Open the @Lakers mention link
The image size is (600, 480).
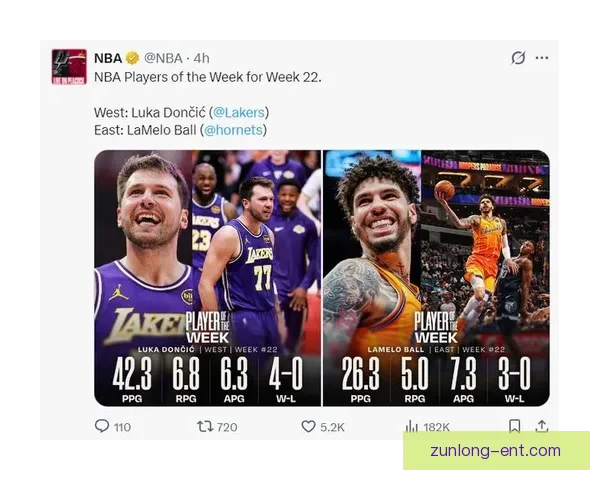pyautogui.click(x=239, y=113)
